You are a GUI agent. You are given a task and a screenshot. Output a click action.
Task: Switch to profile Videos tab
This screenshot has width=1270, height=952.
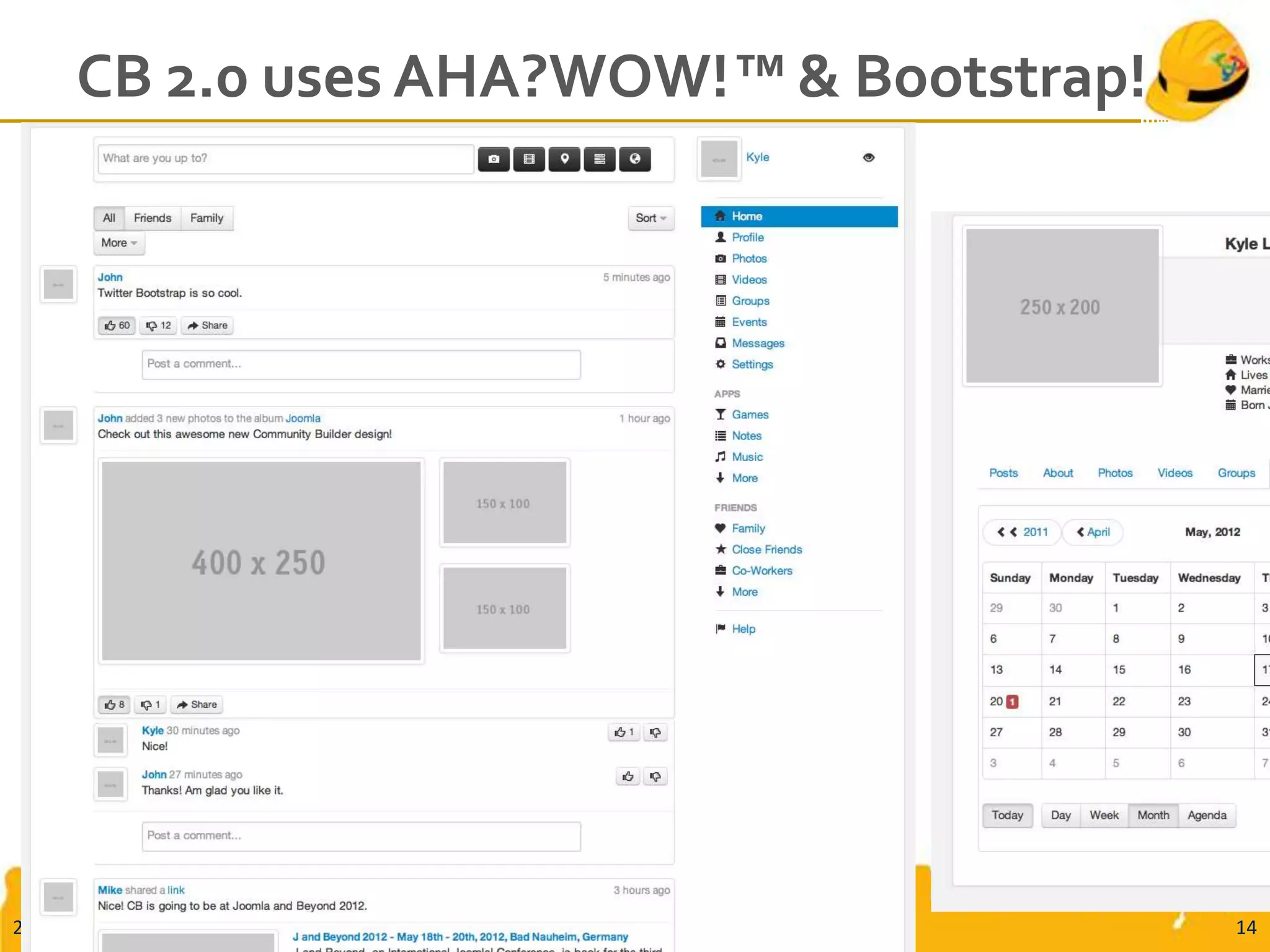click(1175, 473)
